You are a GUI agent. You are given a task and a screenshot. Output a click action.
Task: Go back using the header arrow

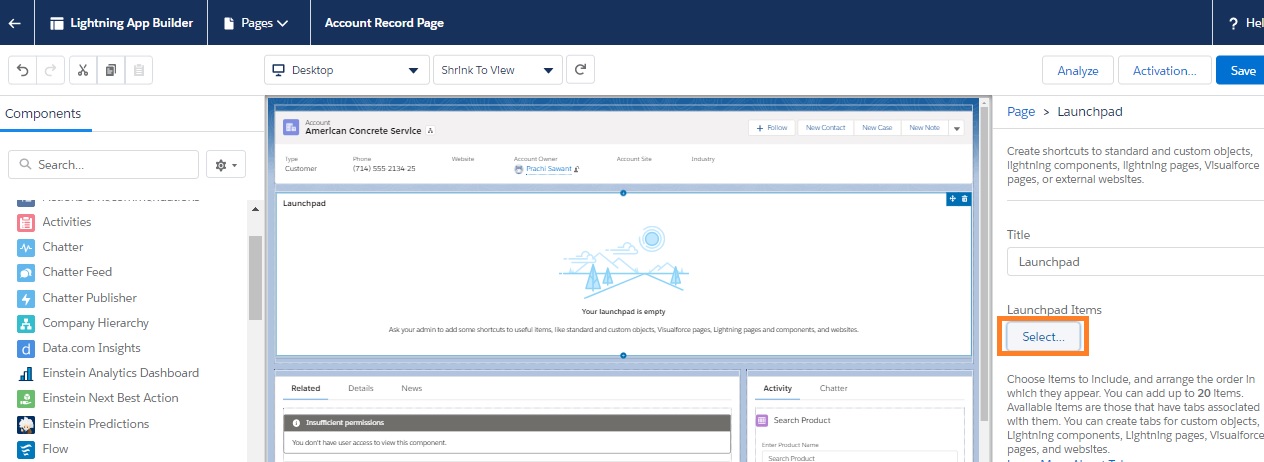15,22
